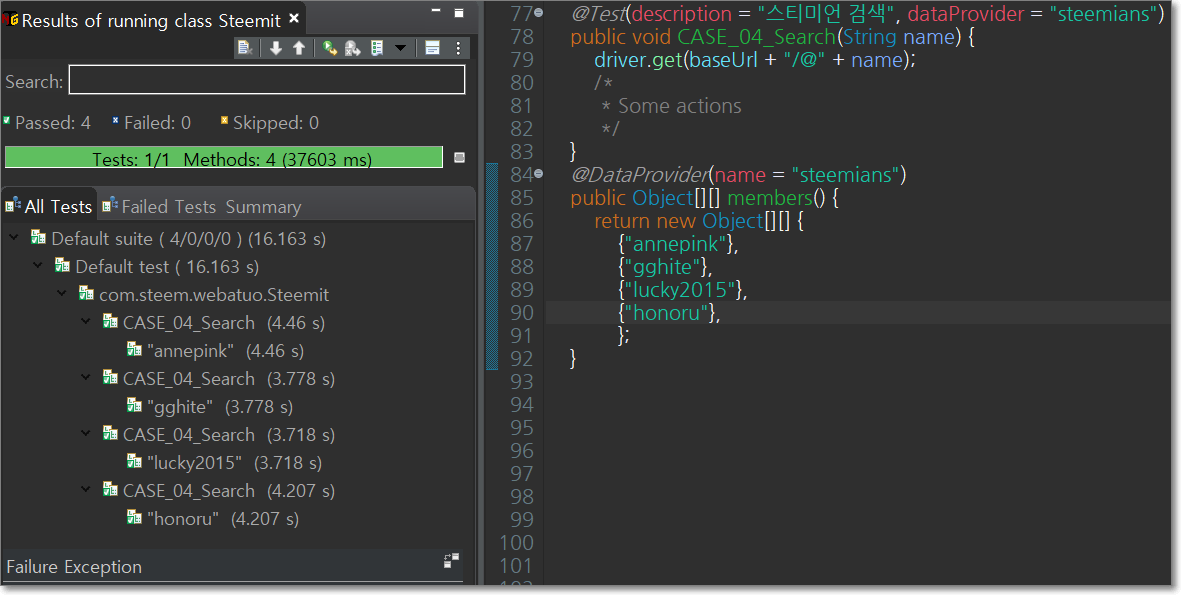Click the @DataProvider annotation in the editor
Screen dimensions: 1181x595
pyautogui.click(x=639, y=175)
